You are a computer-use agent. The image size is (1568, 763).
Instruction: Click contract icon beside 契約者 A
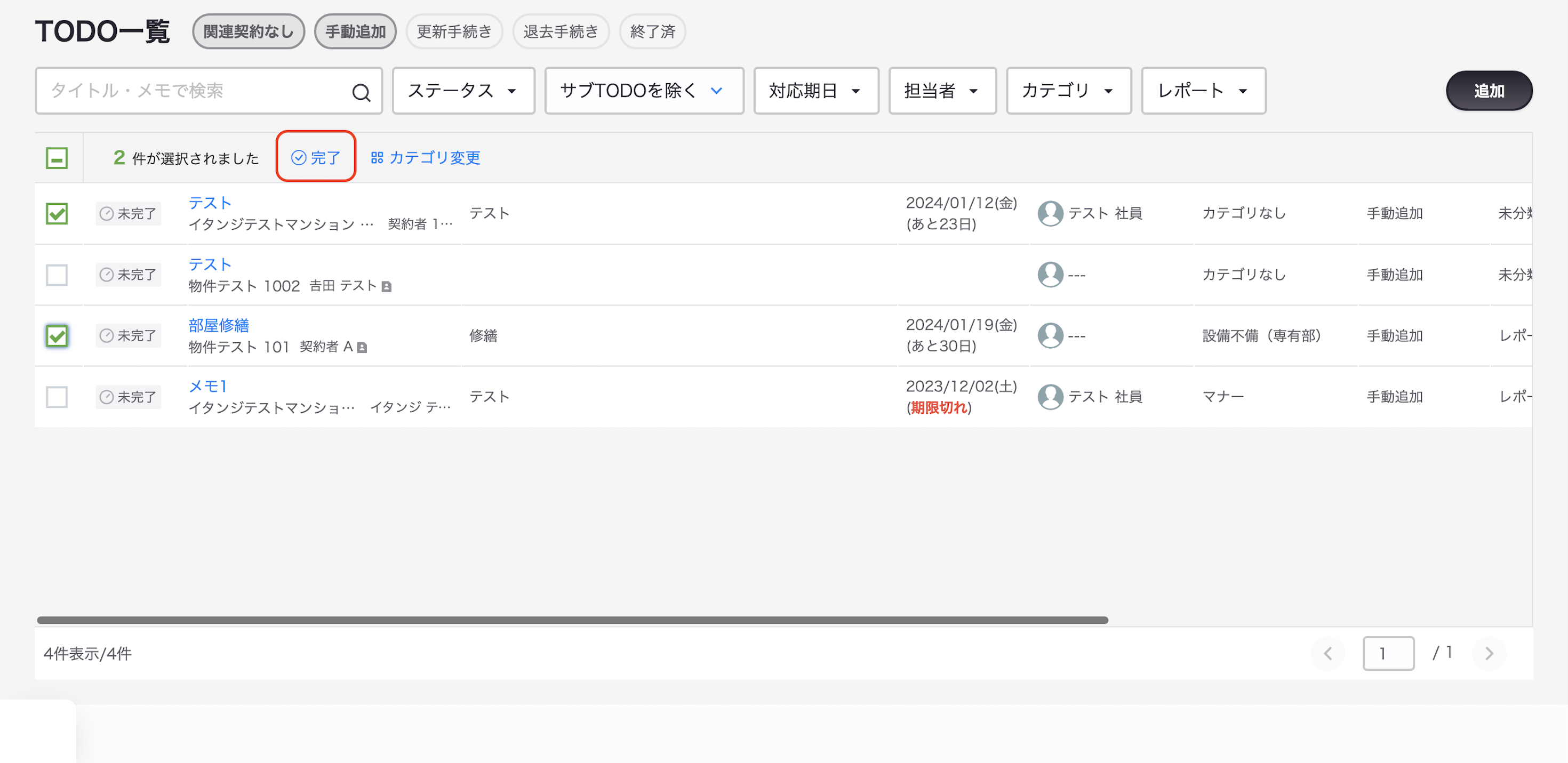362,348
